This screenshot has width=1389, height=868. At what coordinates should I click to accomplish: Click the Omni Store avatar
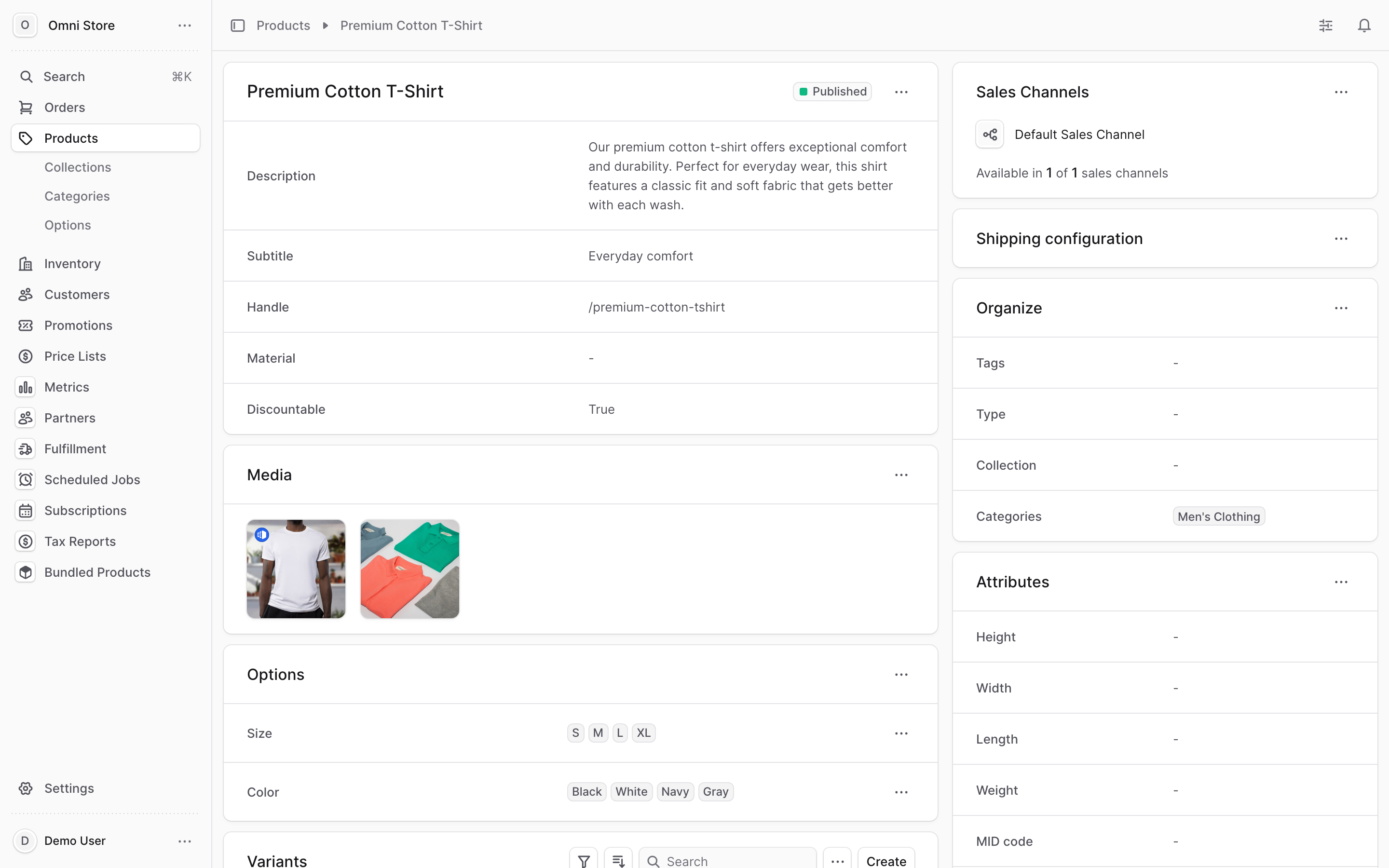(x=25, y=25)
